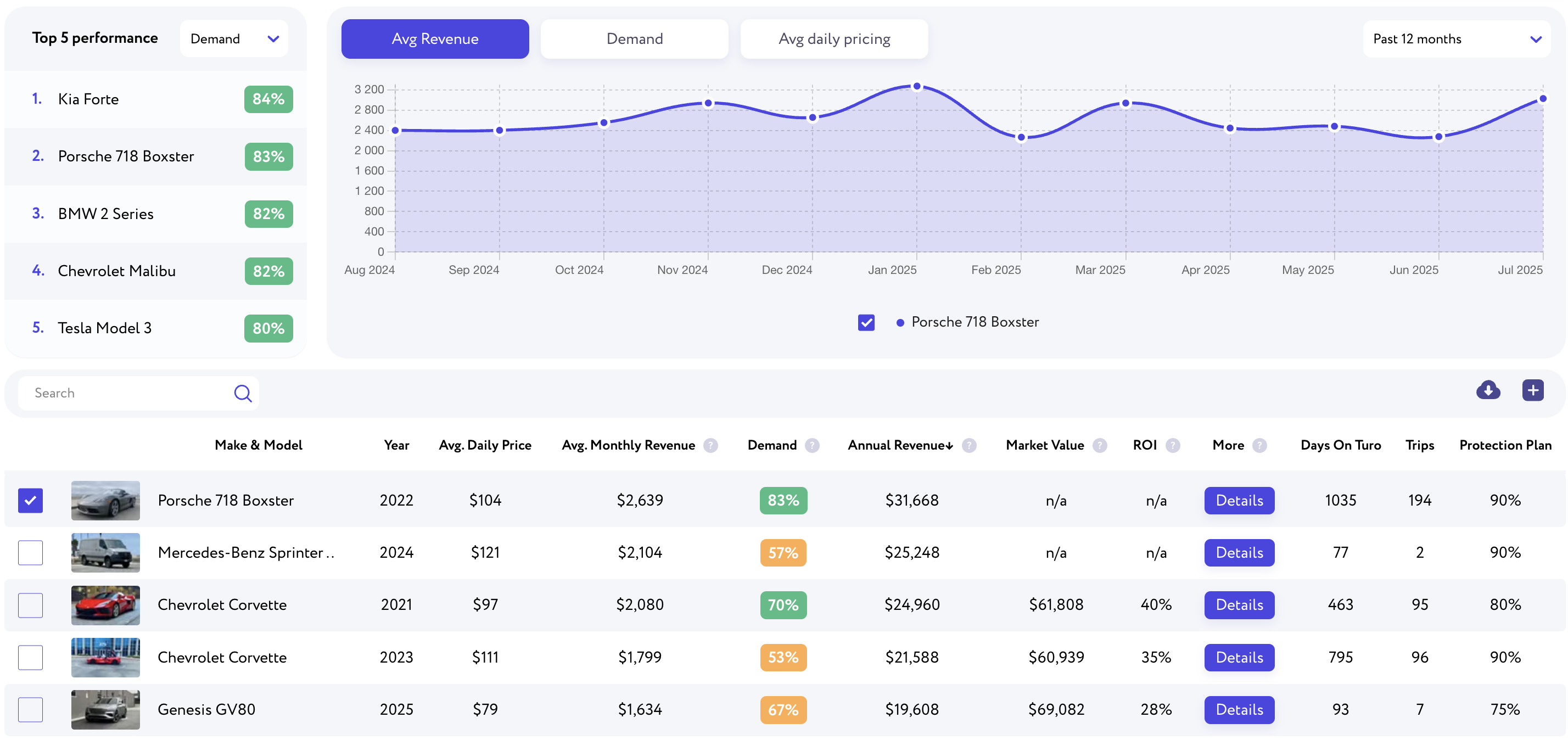Click the Year column header

(396, 445)
